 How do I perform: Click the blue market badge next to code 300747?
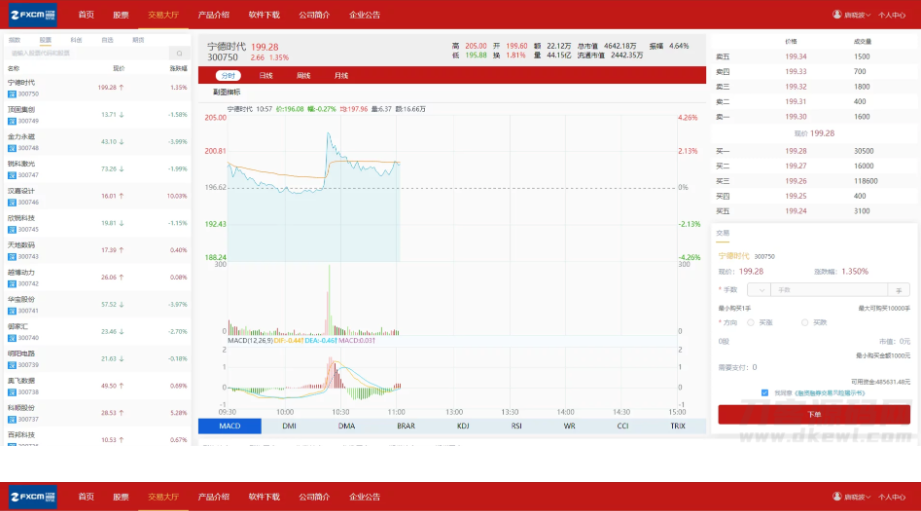(x=12, y=175)
